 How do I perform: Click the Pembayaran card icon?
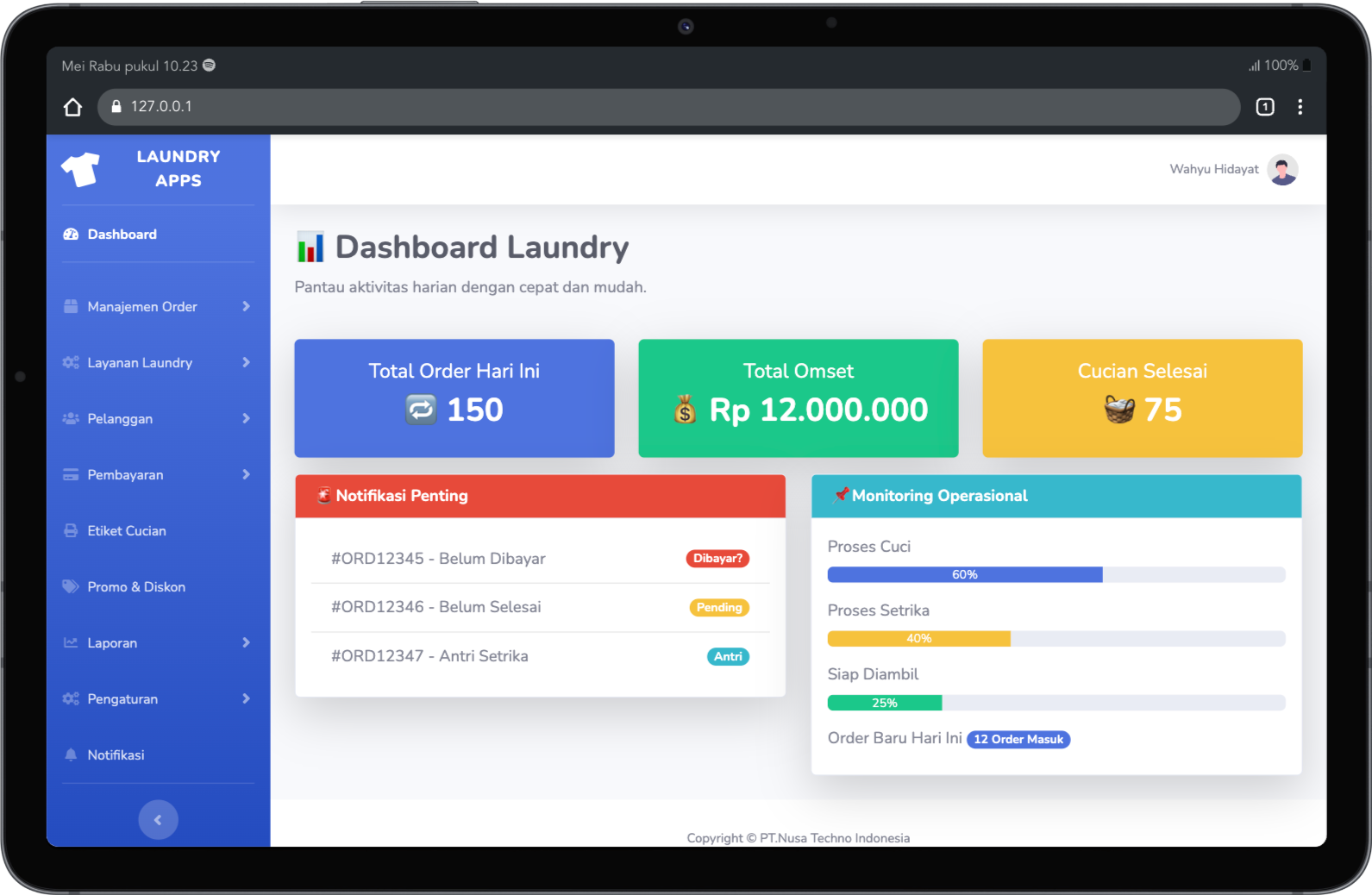tap(71, 475)
